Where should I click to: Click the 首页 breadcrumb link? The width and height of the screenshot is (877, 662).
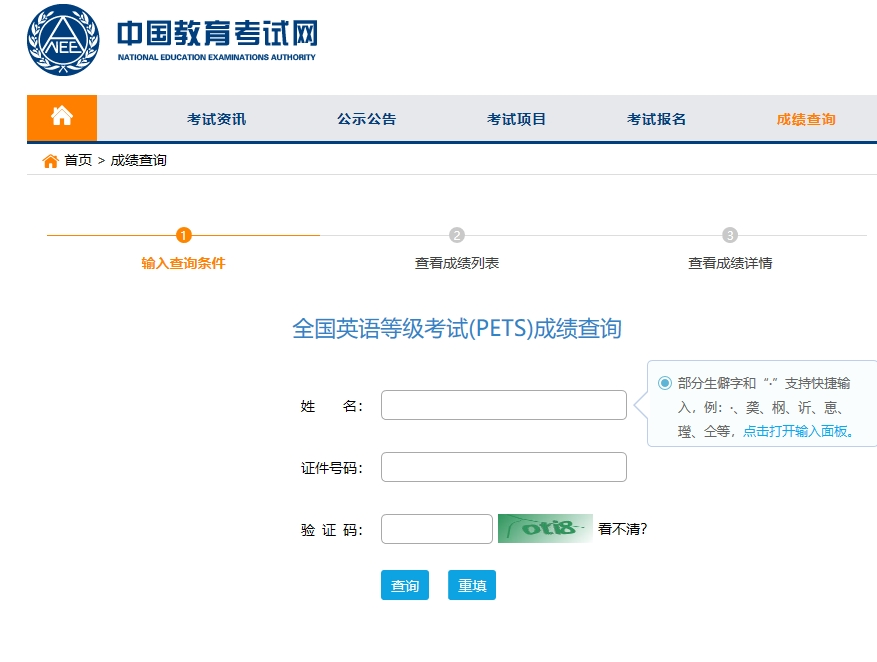[78, 160]
